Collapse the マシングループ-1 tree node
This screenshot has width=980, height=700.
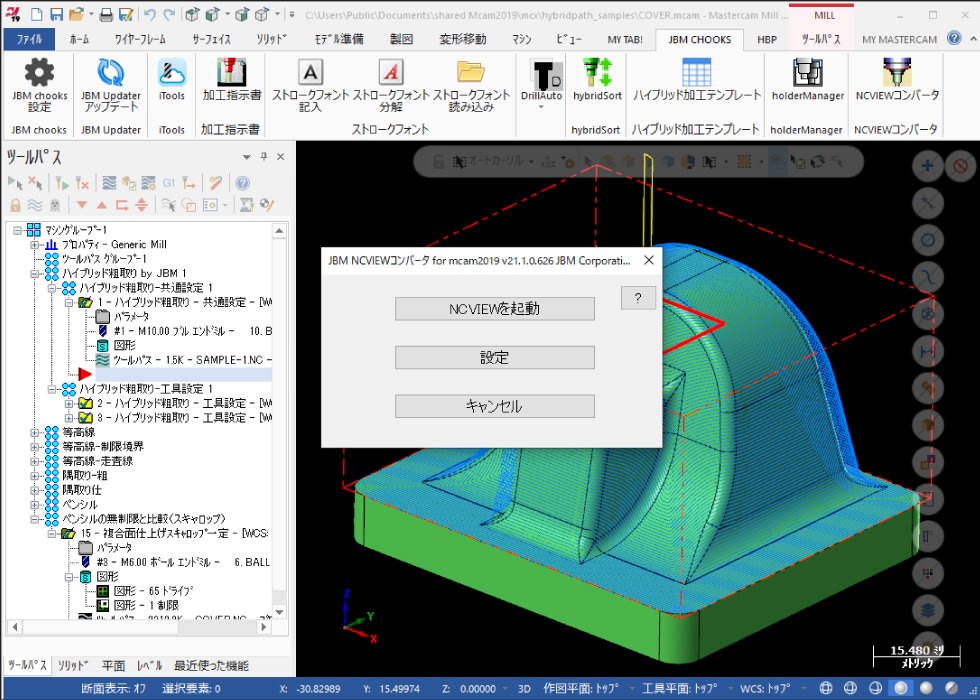coord(19,231)
